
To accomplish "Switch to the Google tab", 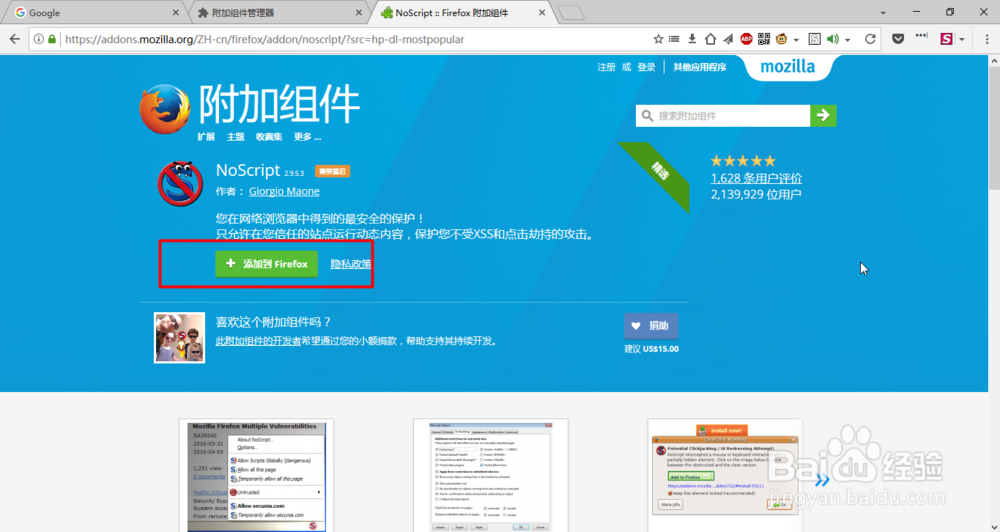I will coord(96,13).
